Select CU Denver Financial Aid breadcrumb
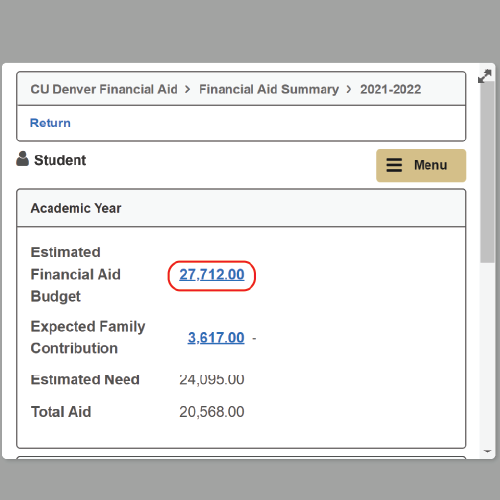Screen dimensions: 500x500 104,89
